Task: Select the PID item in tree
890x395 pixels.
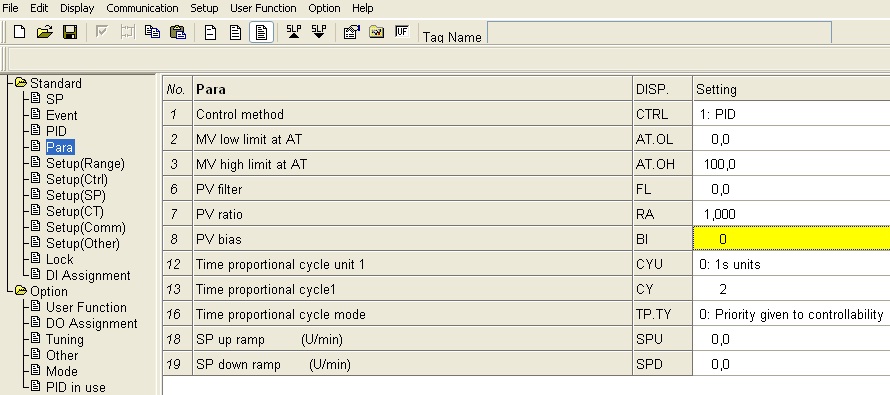Action: pos(56,131)
